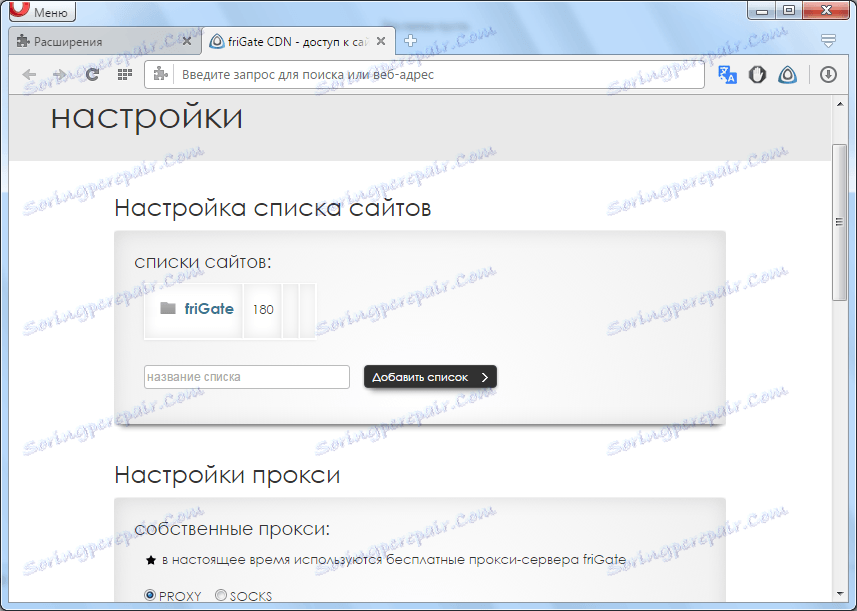857x611 pixels.
Task: Click the Настройка списка сайтов heading
Action: pos(273,208)
